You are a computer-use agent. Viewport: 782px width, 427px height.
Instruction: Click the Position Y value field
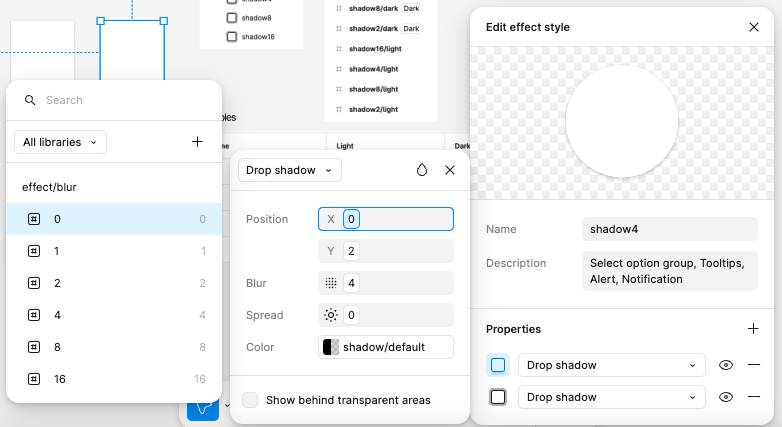pos(386,251)
